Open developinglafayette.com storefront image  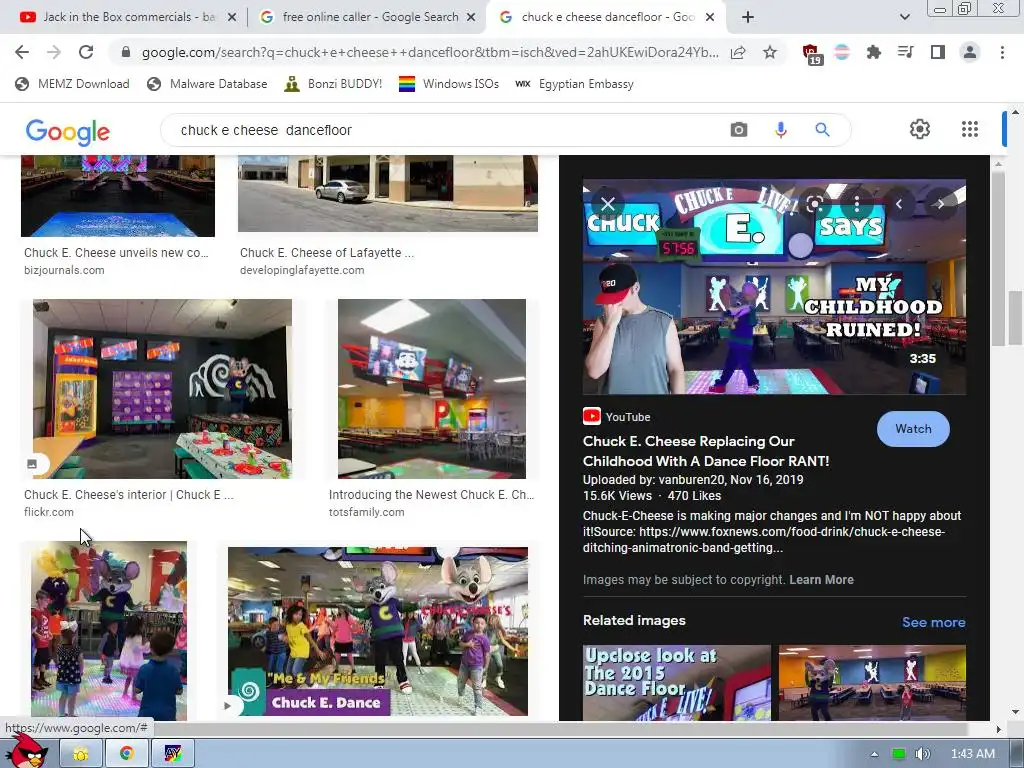[387, 193]
